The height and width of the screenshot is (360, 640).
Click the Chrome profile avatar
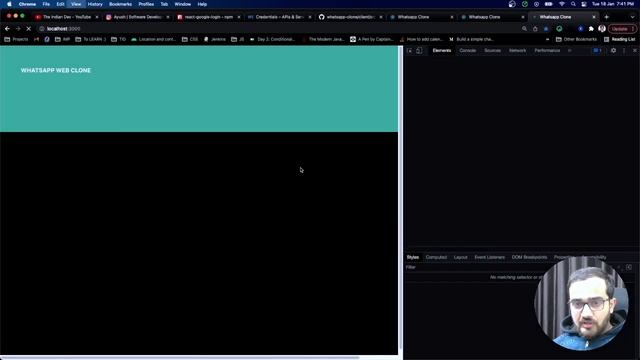click(602, 29)
